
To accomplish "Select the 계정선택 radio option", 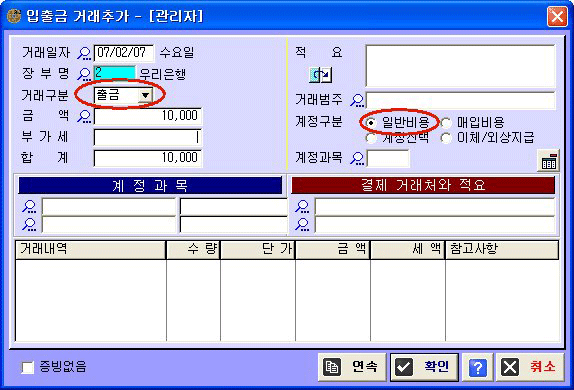I will [371, 138].
